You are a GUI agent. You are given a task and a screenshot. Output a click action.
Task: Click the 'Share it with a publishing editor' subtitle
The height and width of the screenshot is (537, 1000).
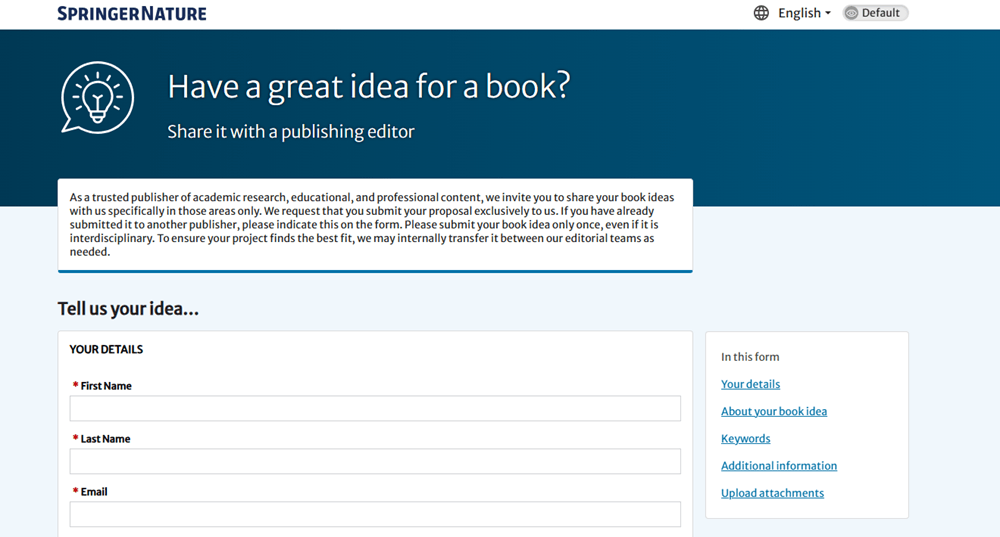291,131
